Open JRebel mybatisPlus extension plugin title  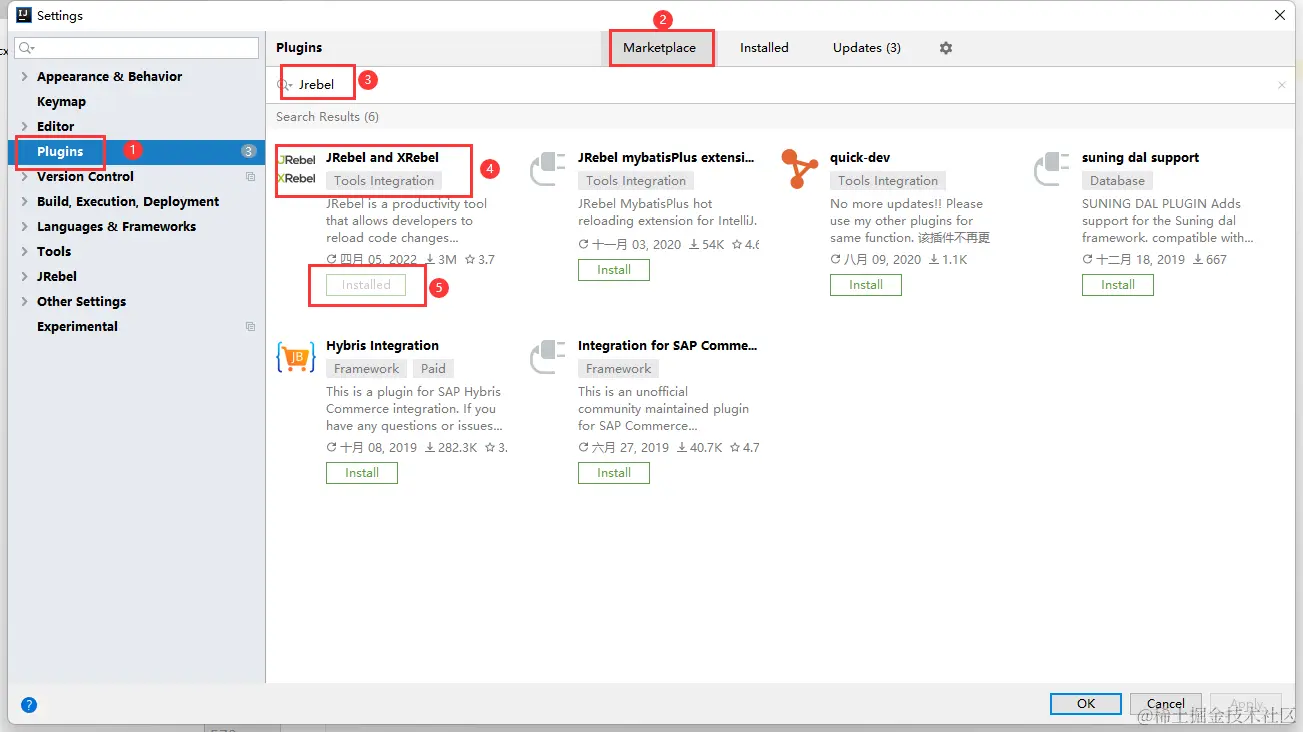point(666,158)
